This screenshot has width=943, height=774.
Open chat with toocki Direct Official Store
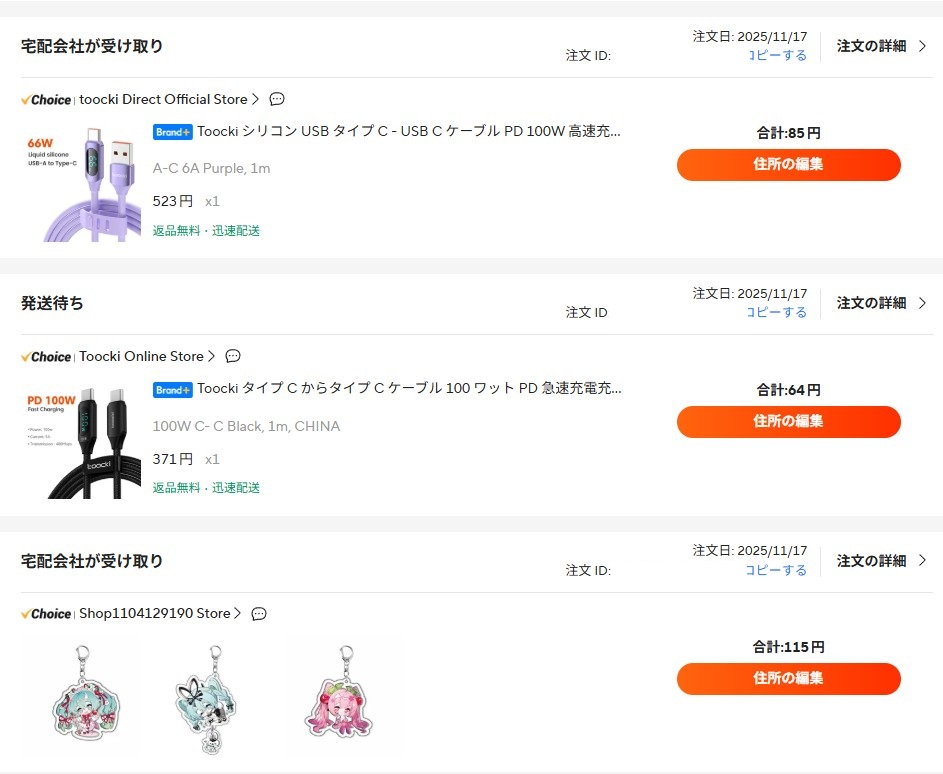(x=277, y=99)
